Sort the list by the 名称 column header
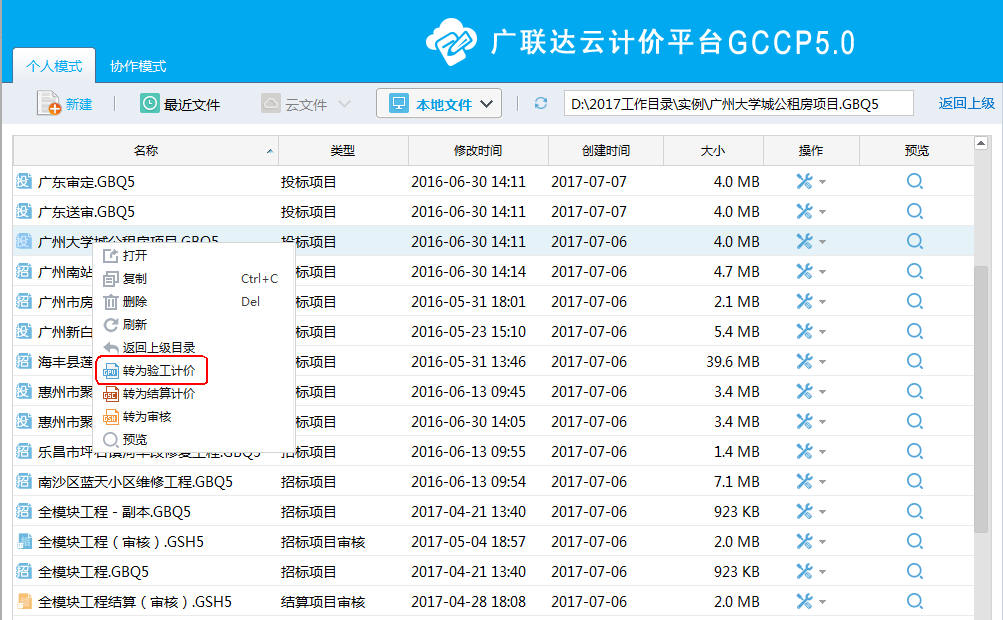The width and height of the screenshot is (1003, 620). (x=145, y=151)
